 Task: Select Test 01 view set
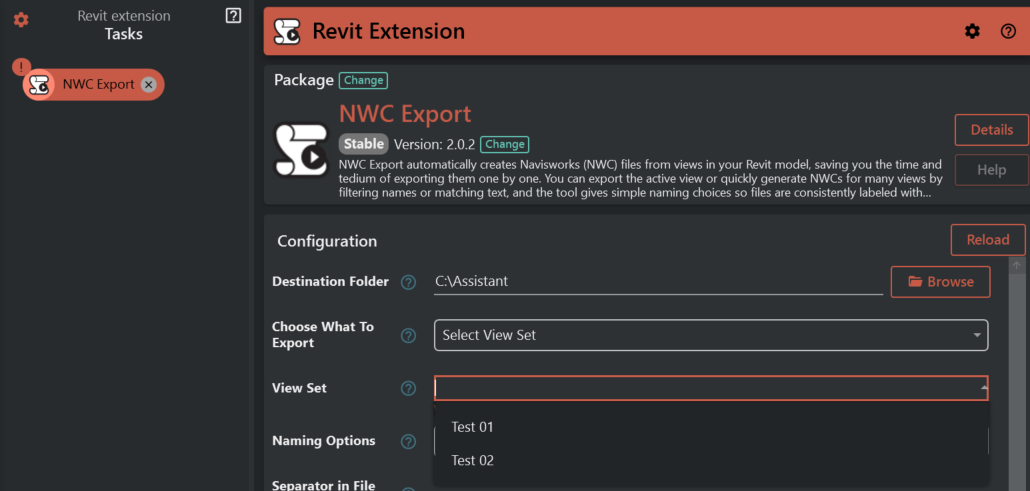[711, 427]
